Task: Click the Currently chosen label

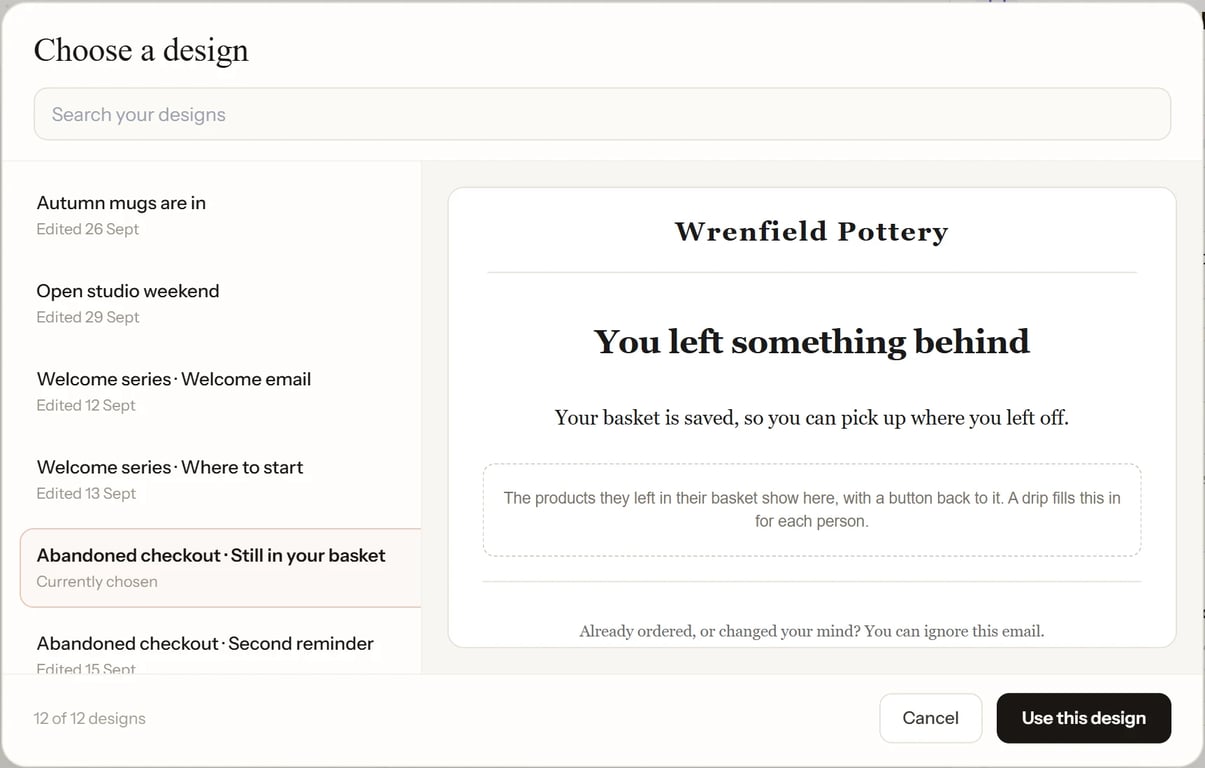Action: 97,581
